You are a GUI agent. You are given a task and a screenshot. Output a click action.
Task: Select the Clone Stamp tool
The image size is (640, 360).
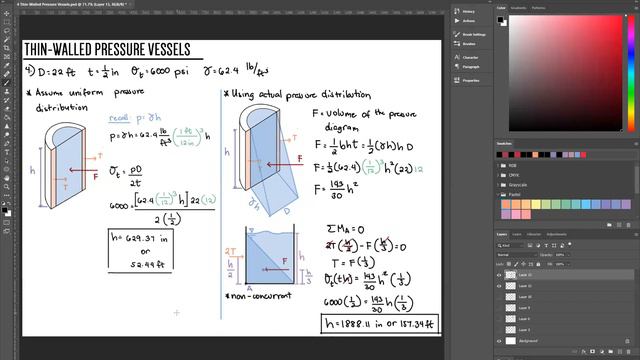coord(7,91)
